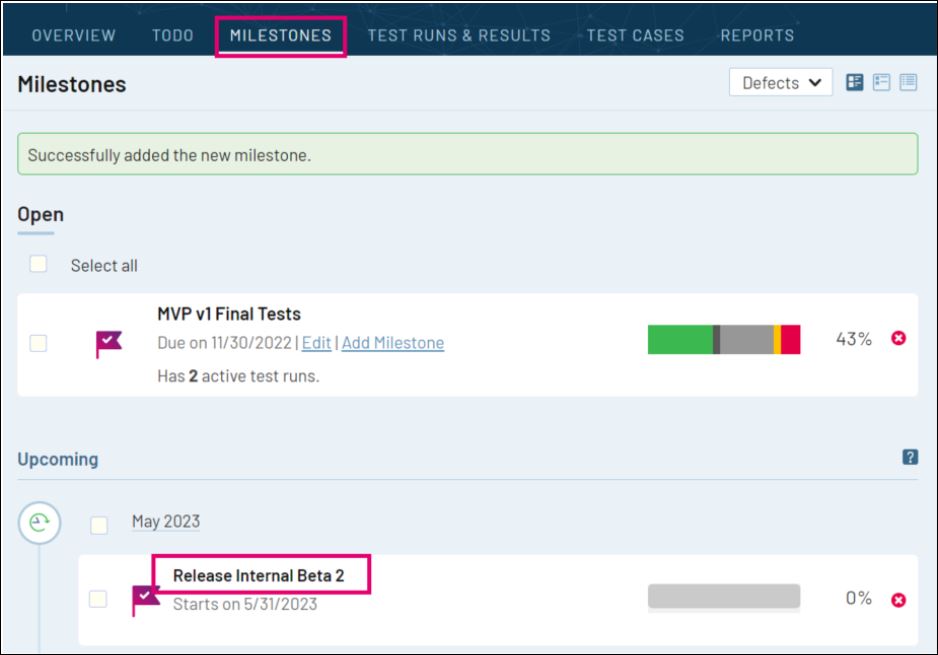
Task: Switch to the compact table view
Action: click(908, 82)
